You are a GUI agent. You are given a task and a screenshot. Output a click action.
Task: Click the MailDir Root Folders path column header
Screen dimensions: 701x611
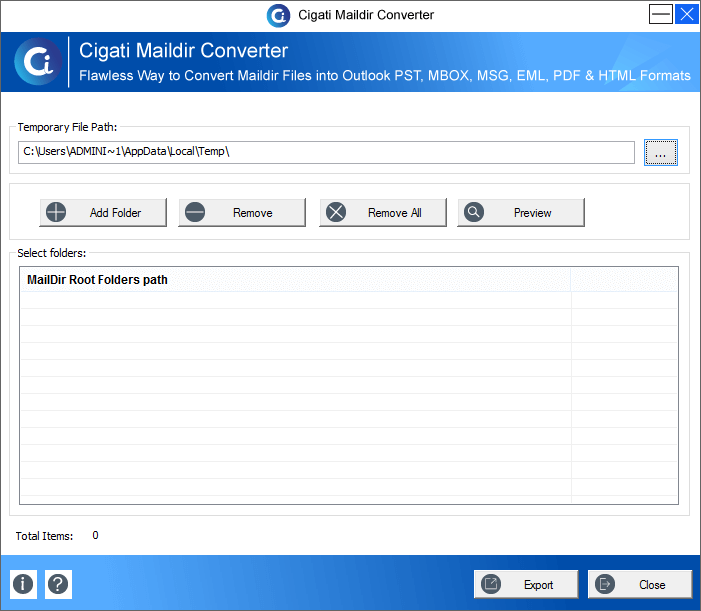tap(296, 280)
